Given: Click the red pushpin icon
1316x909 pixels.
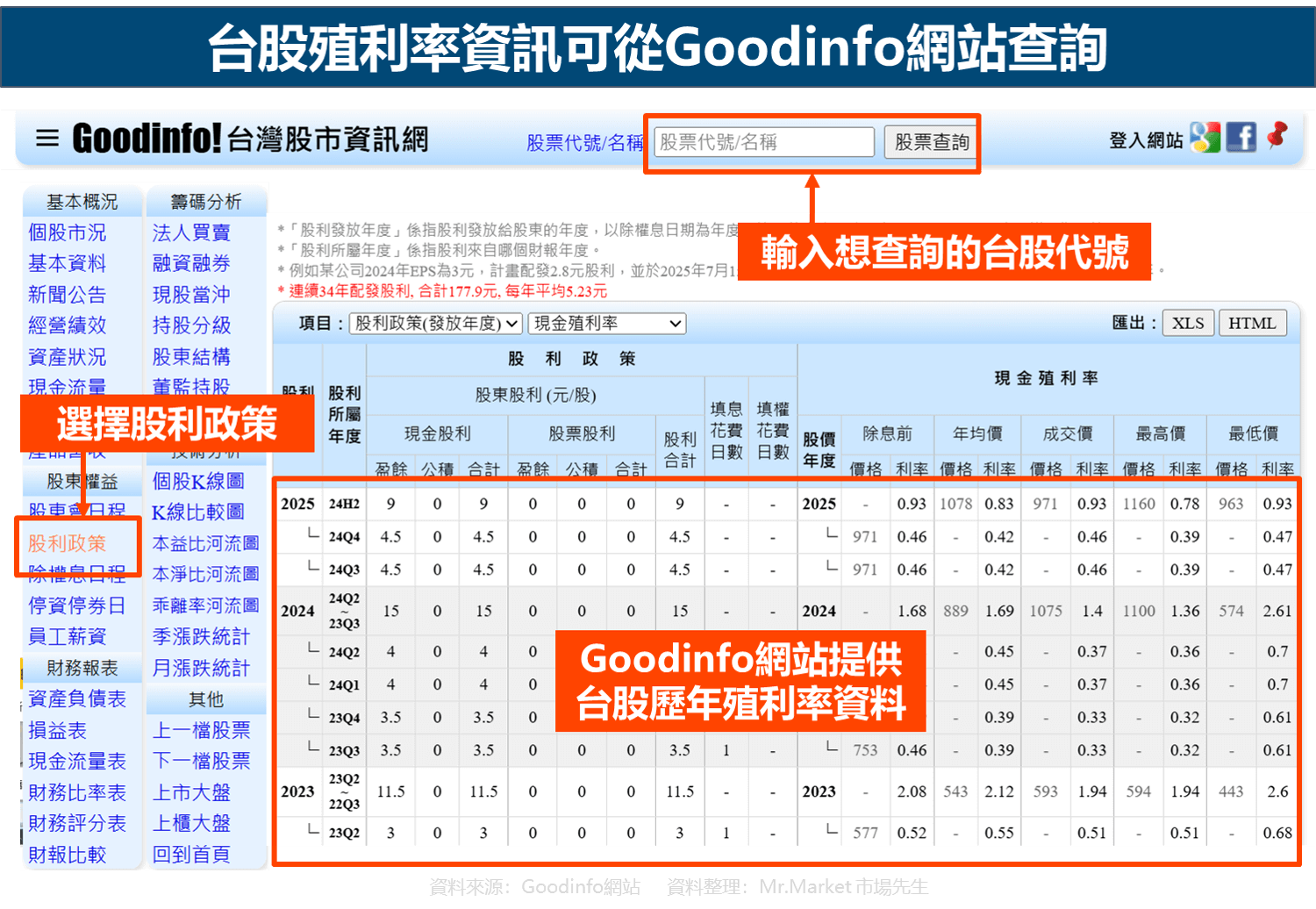Looking at the screenshot, I should pos(1278,135).
